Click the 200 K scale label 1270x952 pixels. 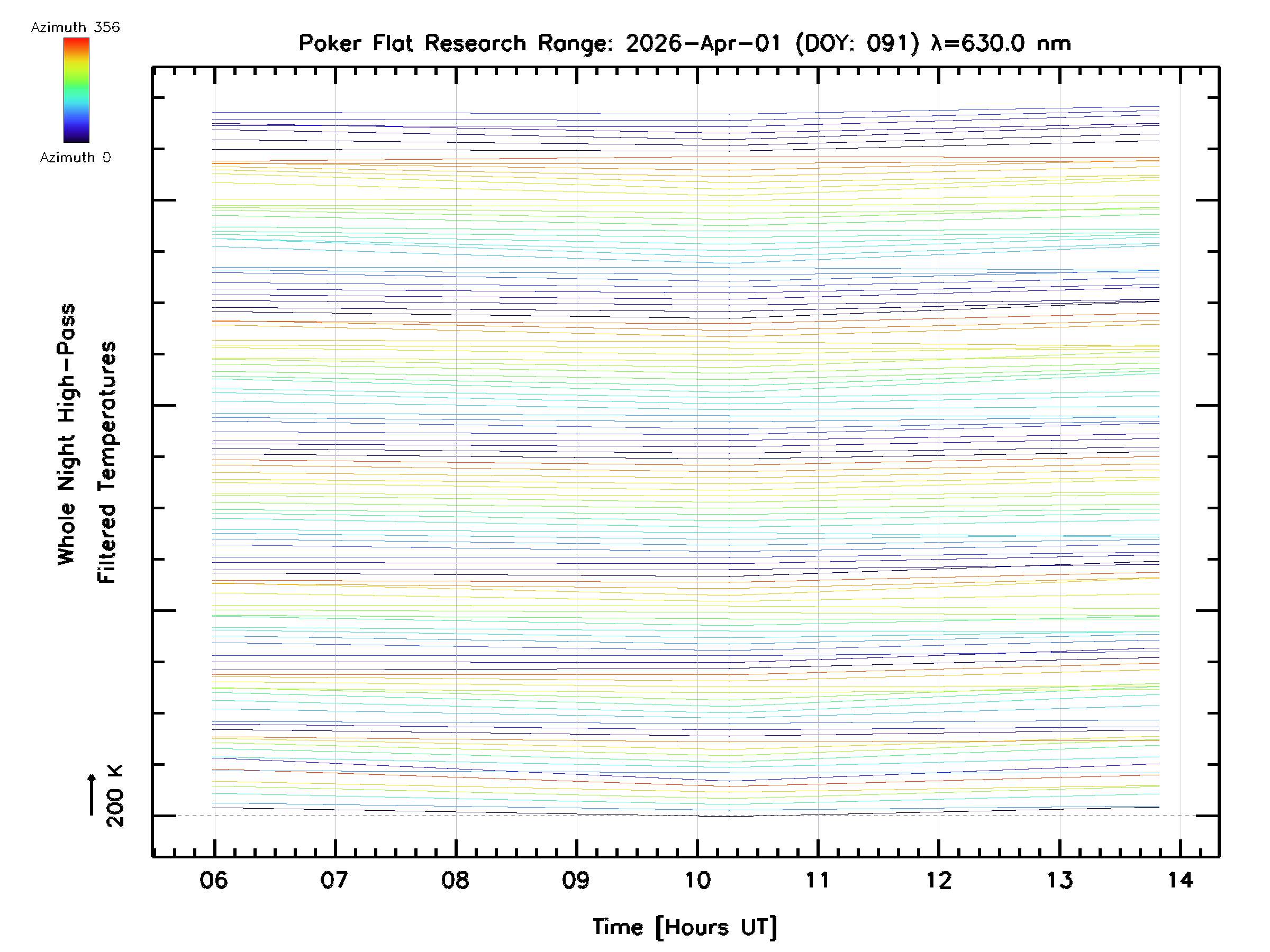(115, 796)
